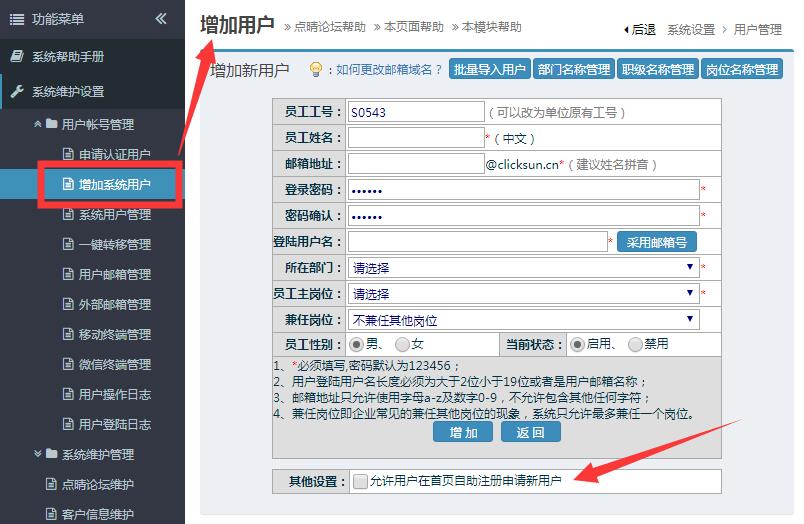Click the 批量导入用户 button

pyautogui.click(x=489, y=70)
